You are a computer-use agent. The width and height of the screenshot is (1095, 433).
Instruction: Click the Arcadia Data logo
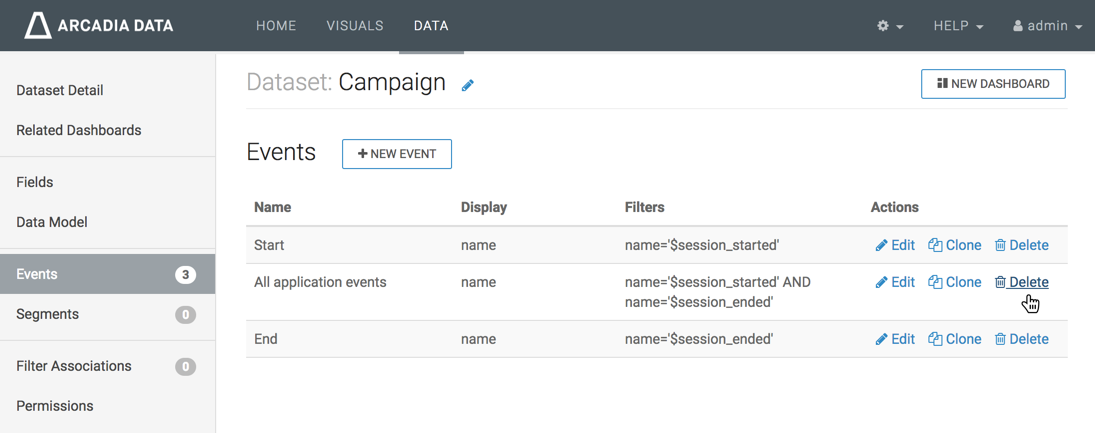click(x=99, y=26)
